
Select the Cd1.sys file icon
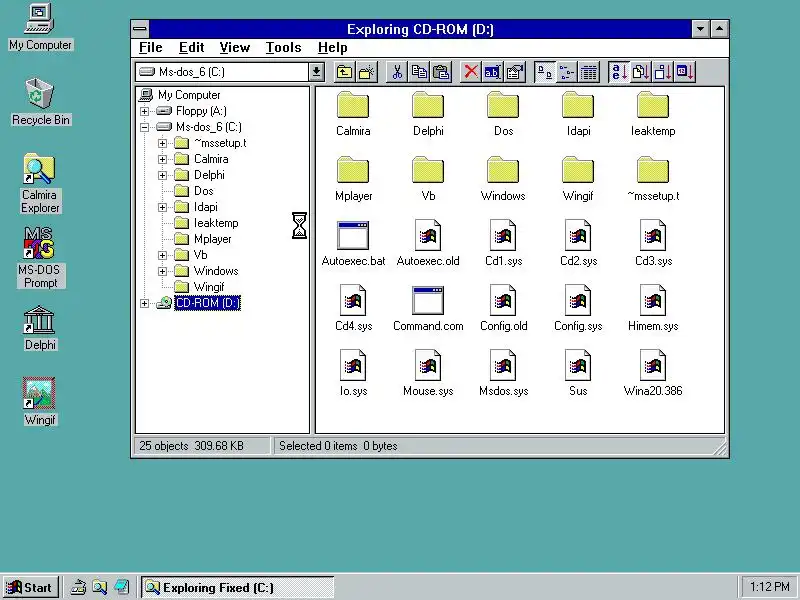(x=503, y=236)
